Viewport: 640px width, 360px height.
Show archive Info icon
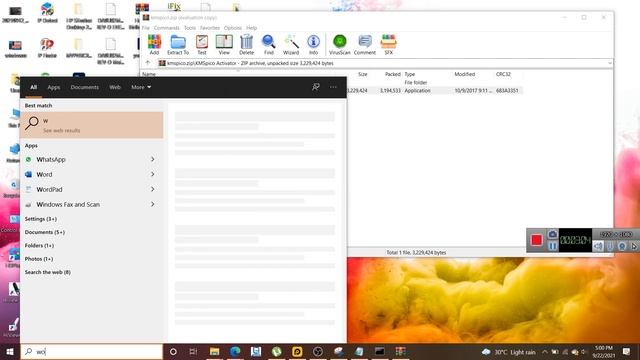313,44
